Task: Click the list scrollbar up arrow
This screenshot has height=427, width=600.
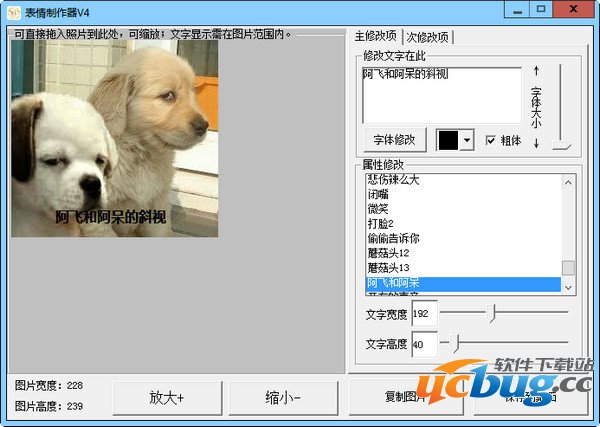Action: click(x=568, y=182)
